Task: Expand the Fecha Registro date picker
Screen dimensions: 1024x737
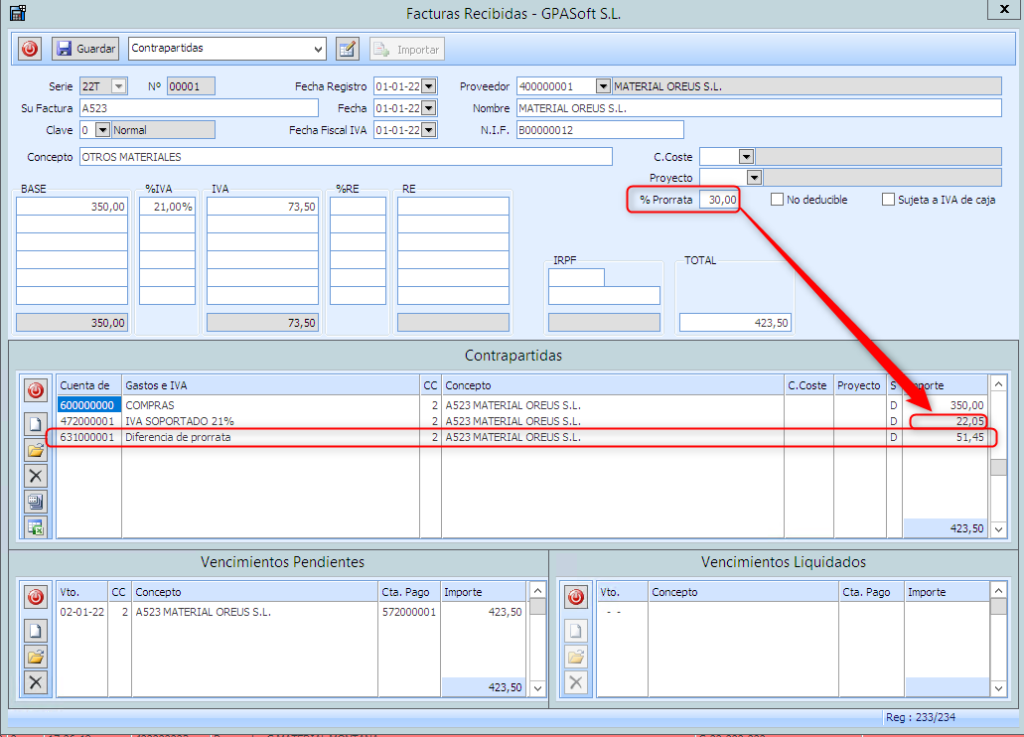Action: (x=429, y=87)
